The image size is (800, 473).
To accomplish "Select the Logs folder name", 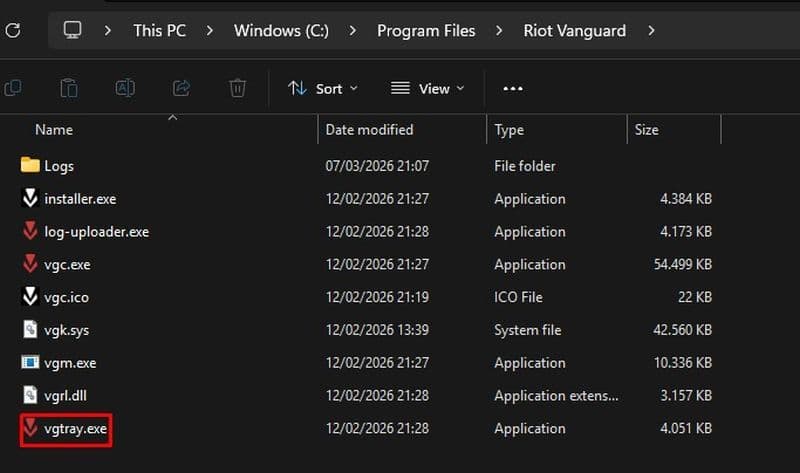I will click(x=59, y=166).
